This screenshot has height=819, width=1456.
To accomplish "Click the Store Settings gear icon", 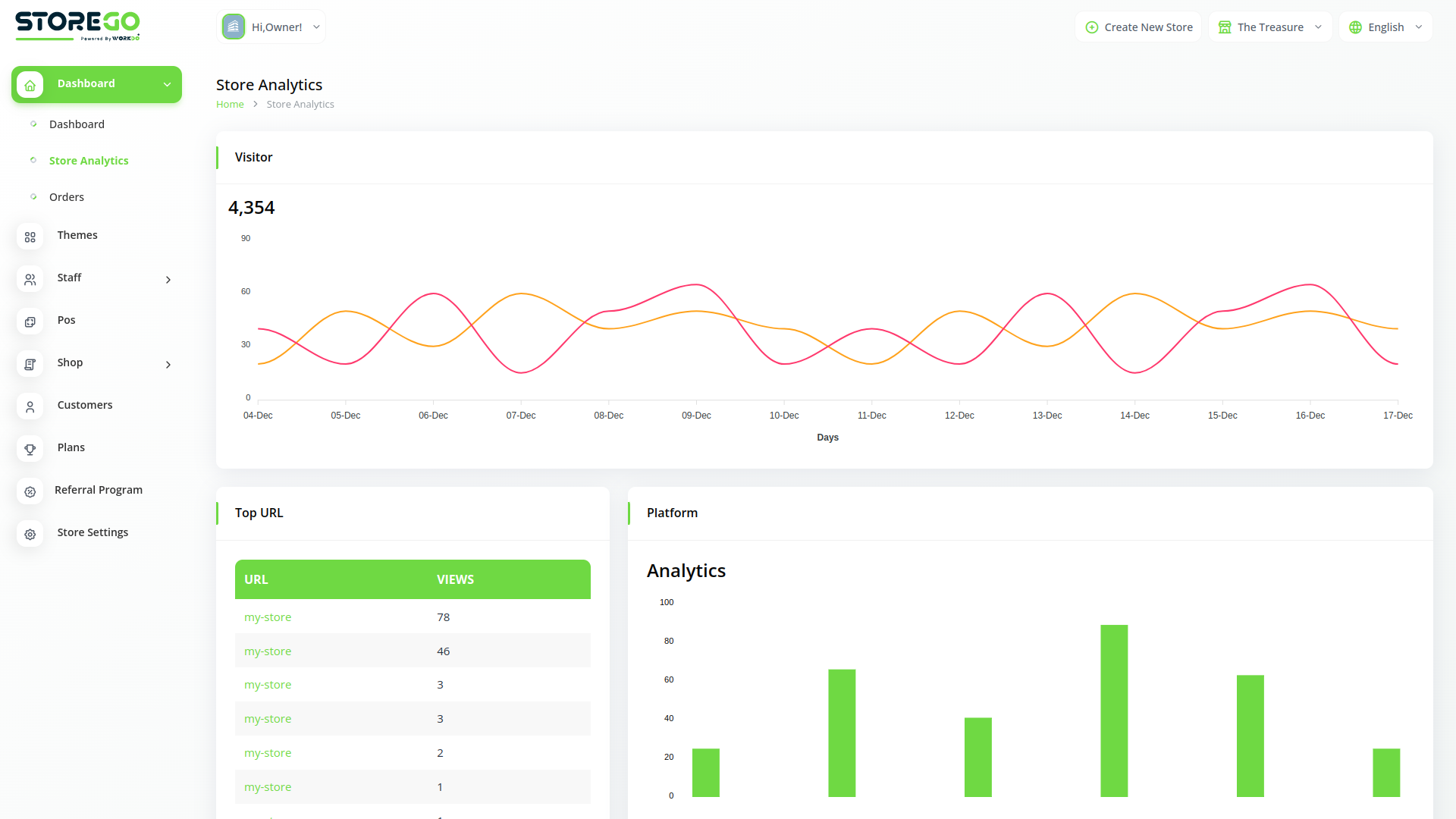I will 30,534.
